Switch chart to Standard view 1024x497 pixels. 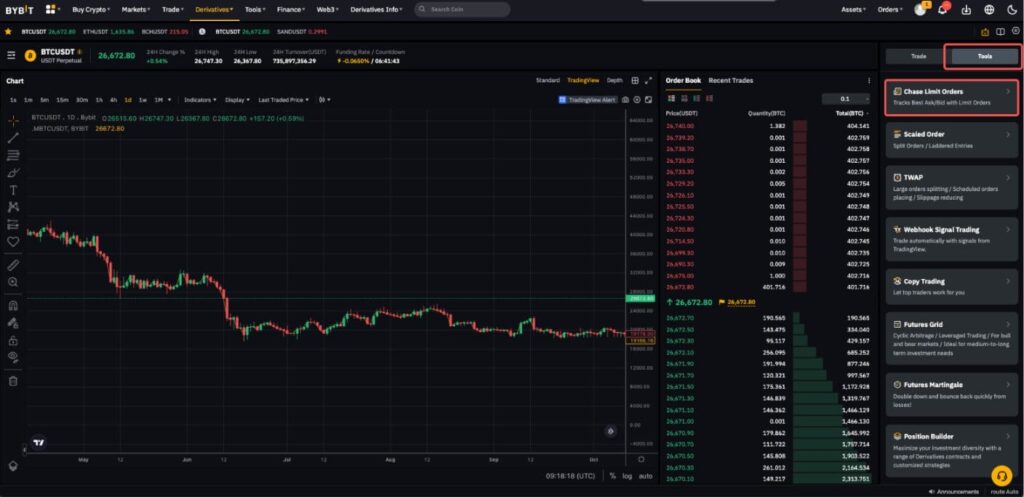point(548,80)
